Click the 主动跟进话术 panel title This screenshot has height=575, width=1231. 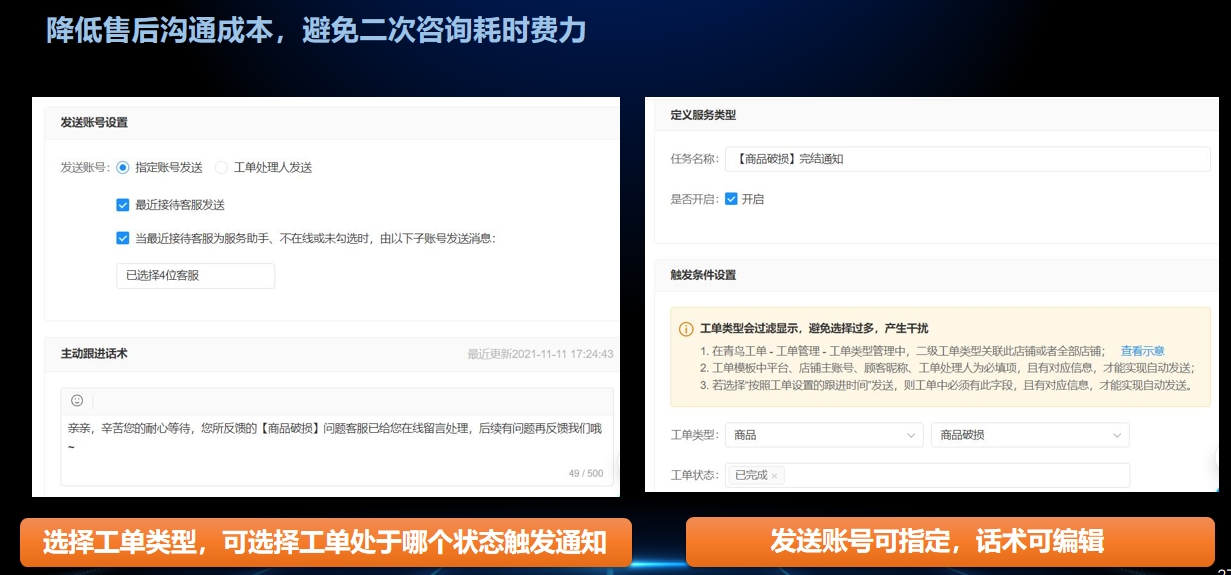click(94, 354)
